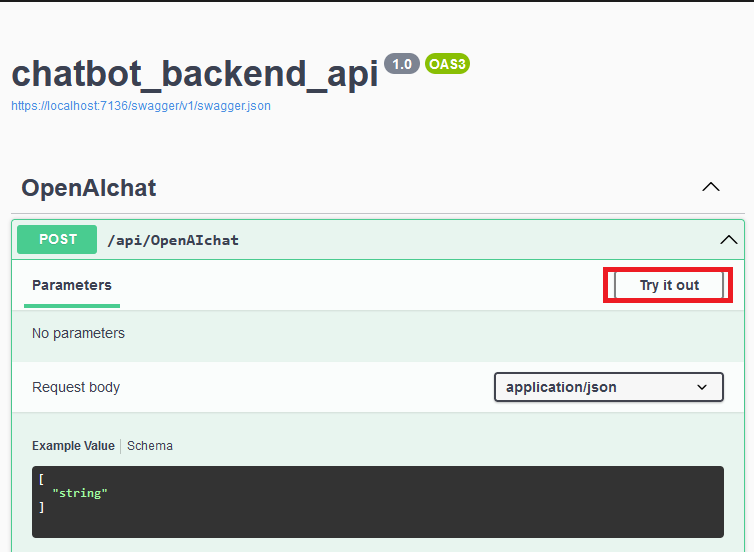The width and height of the screenshot is (754, 552).
Task: Collapse the OpenAIchat section chevron
Action: (710, 188)
